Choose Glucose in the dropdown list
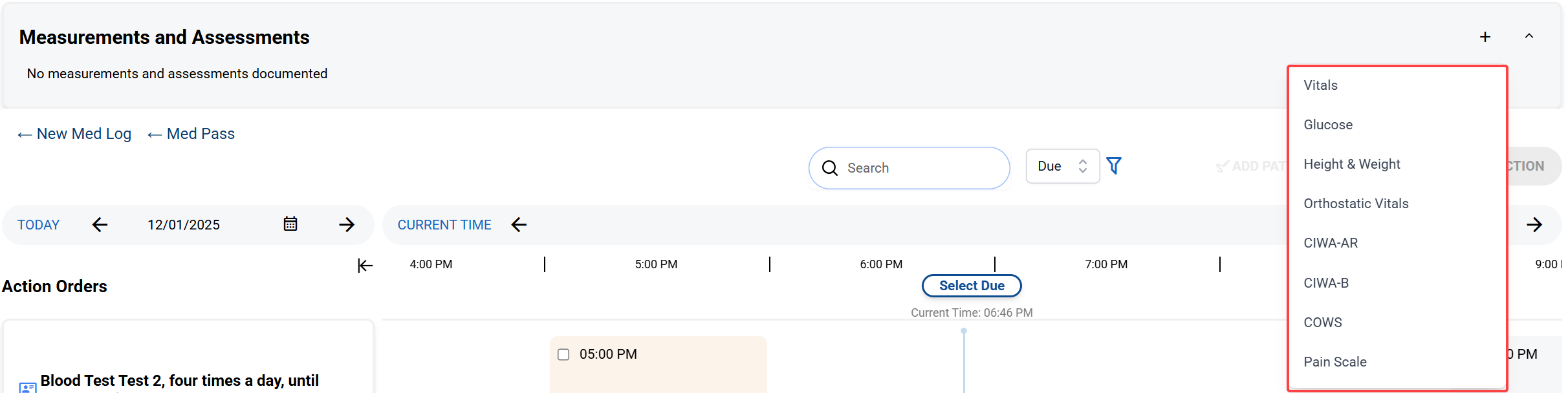The image size is (1568, 393). pyautogui.click(x=1328, y=125)
